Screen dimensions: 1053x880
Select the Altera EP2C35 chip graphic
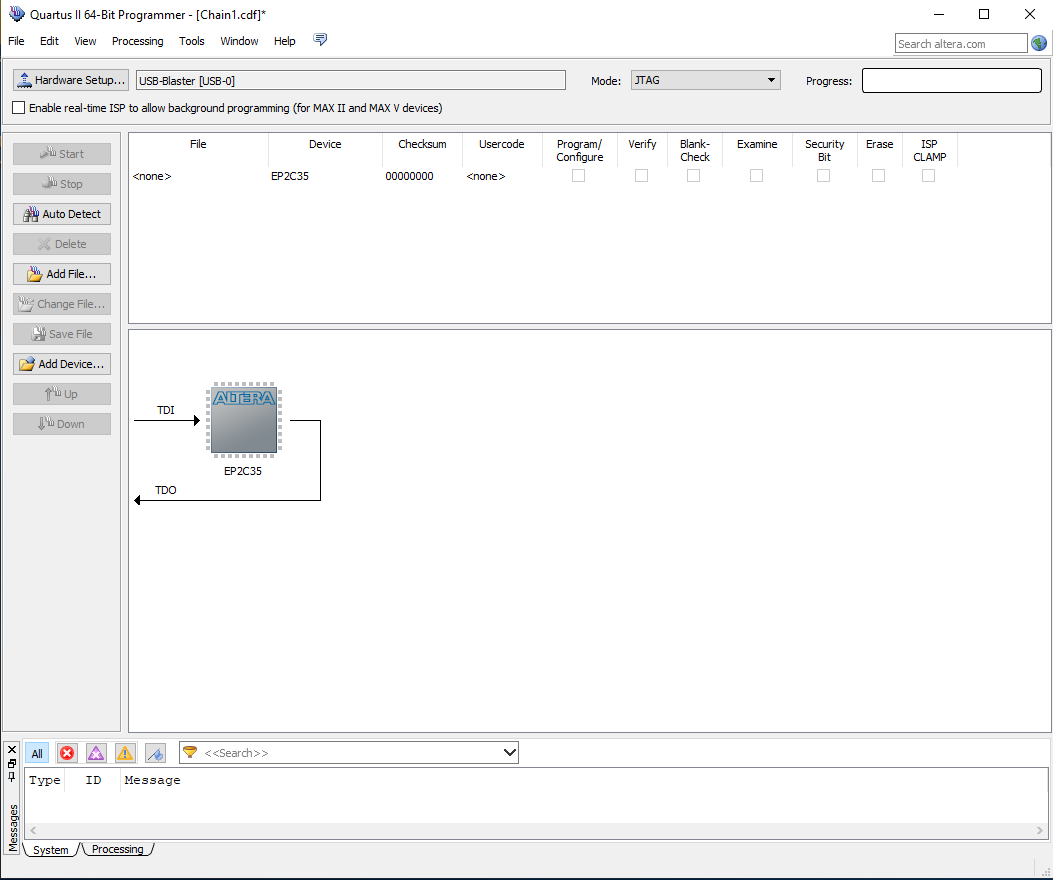click(x=244, y=420)
